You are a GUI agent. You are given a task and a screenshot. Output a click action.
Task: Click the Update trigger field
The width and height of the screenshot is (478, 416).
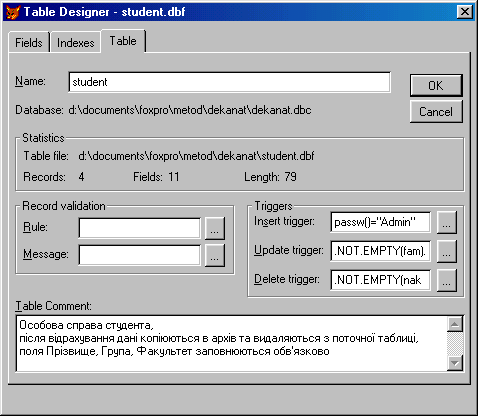[x=380, y=251]
